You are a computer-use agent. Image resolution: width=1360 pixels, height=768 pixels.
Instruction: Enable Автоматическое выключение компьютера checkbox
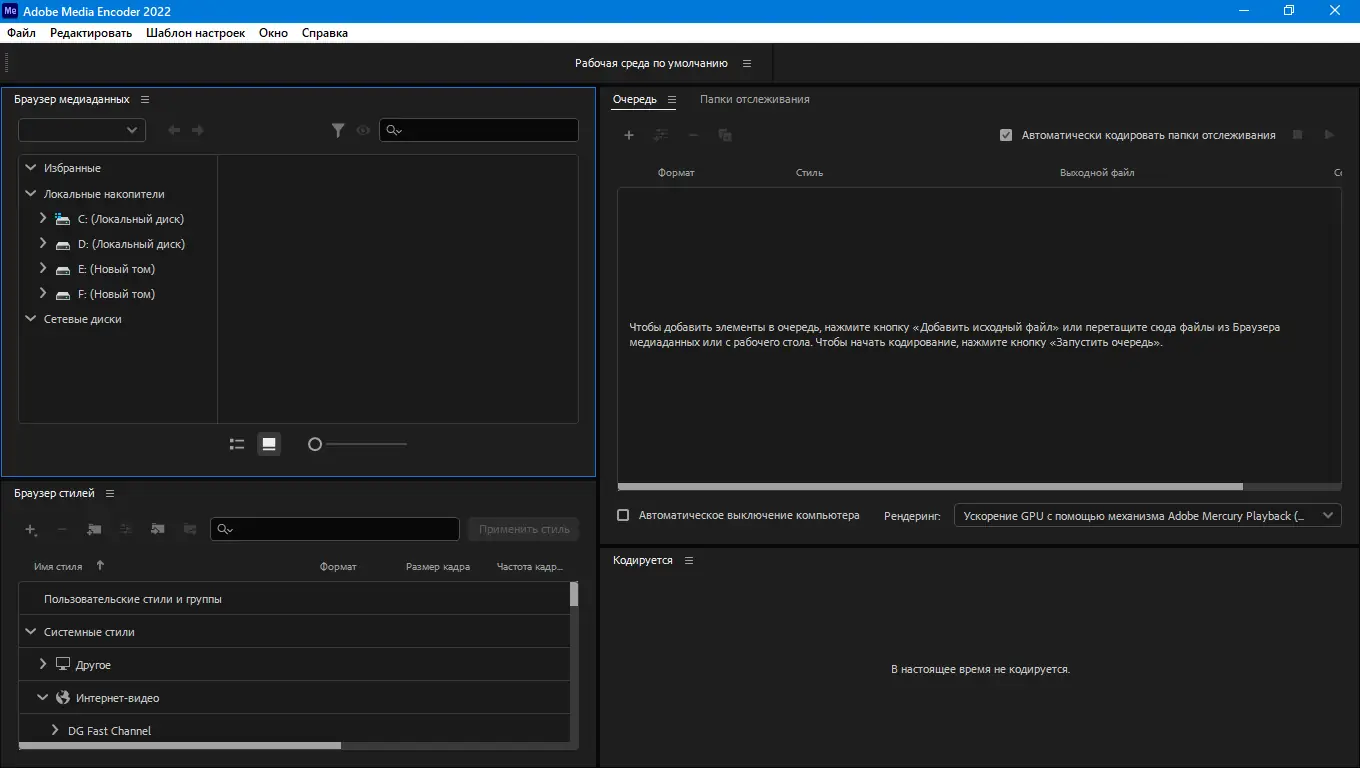[x=623, y=515]
